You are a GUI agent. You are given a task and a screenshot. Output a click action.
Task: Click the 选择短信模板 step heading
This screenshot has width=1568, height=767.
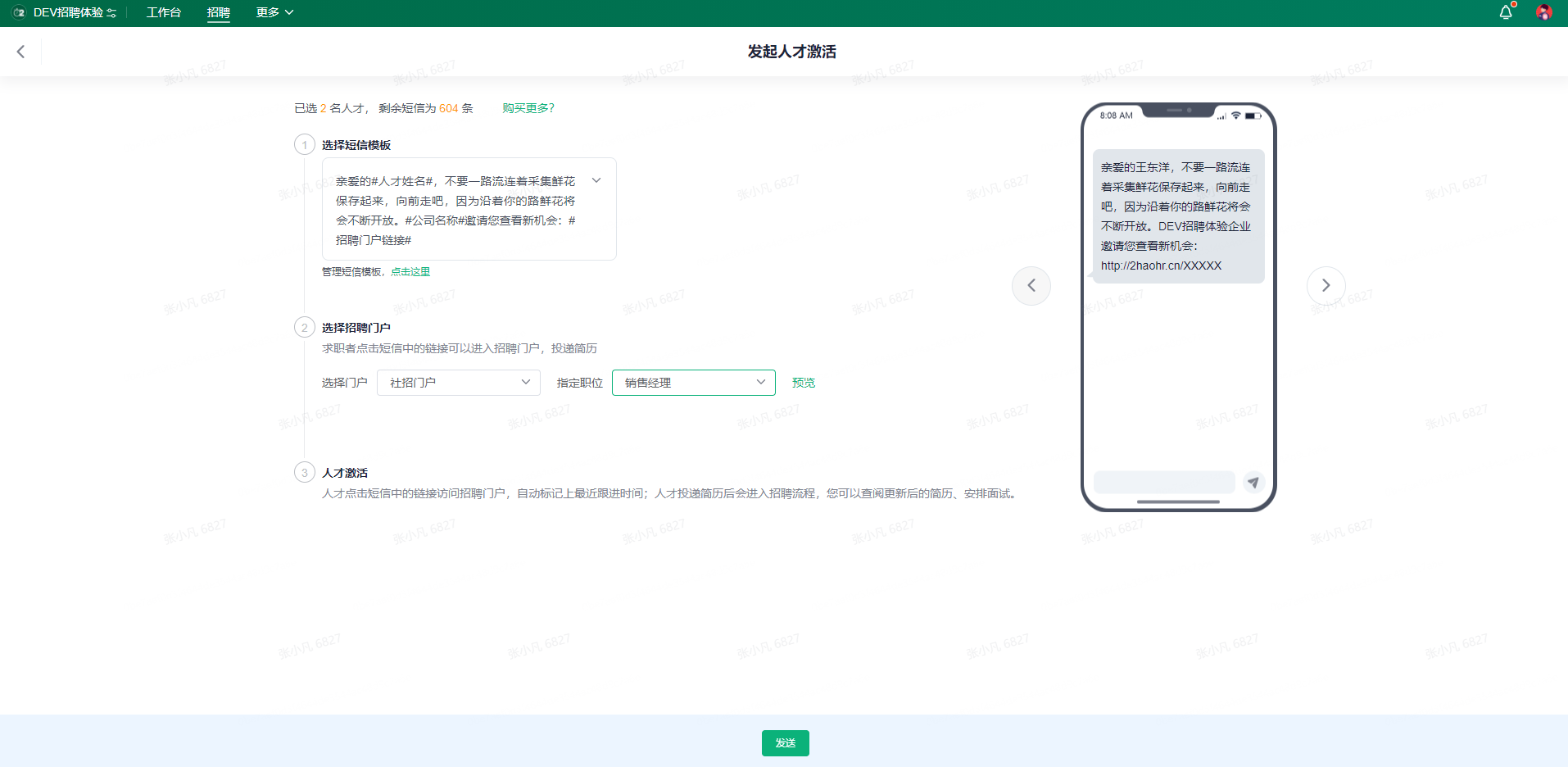[356, 145]
